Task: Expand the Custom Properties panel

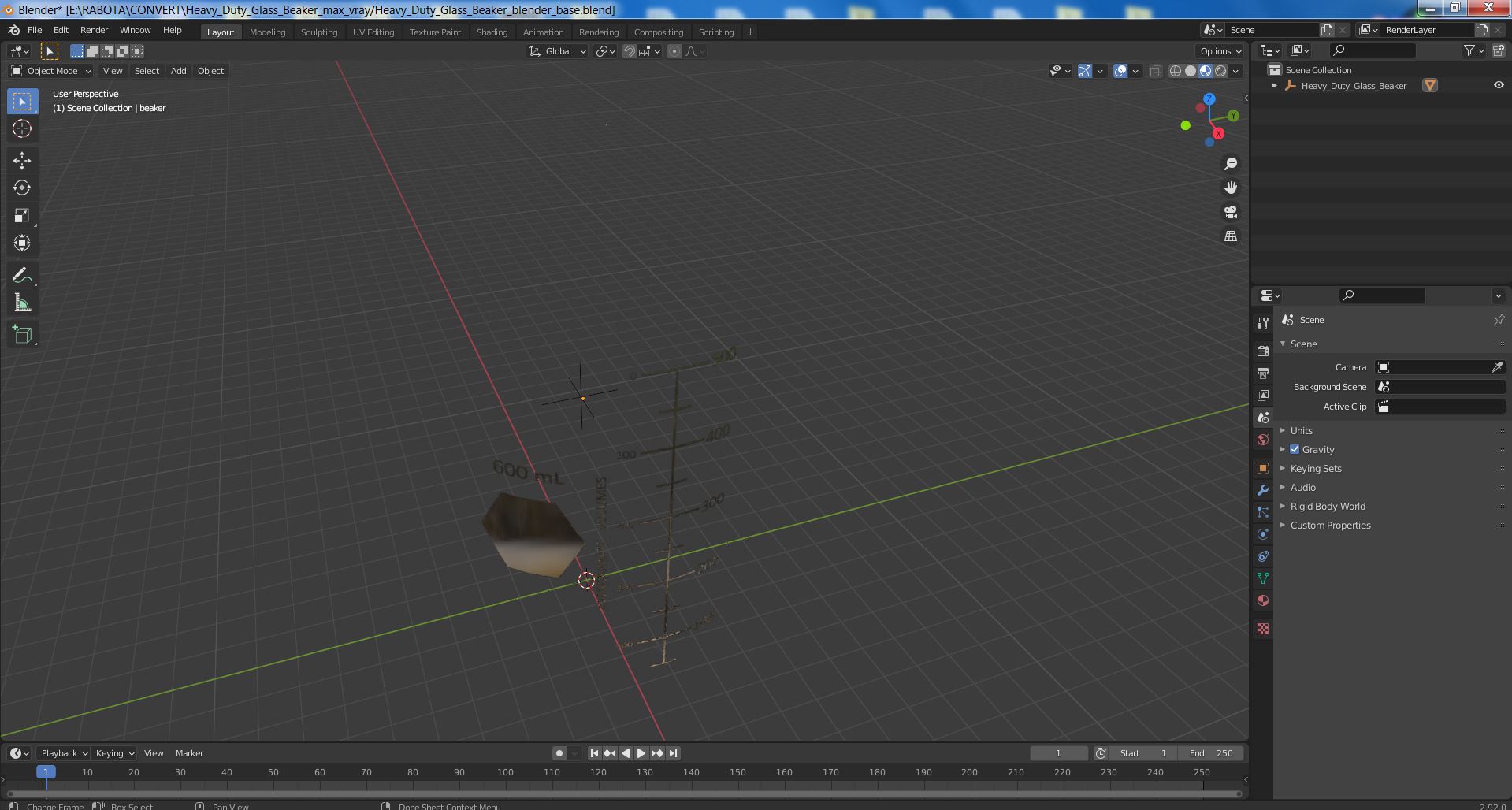Action: tap(1330, 525)
